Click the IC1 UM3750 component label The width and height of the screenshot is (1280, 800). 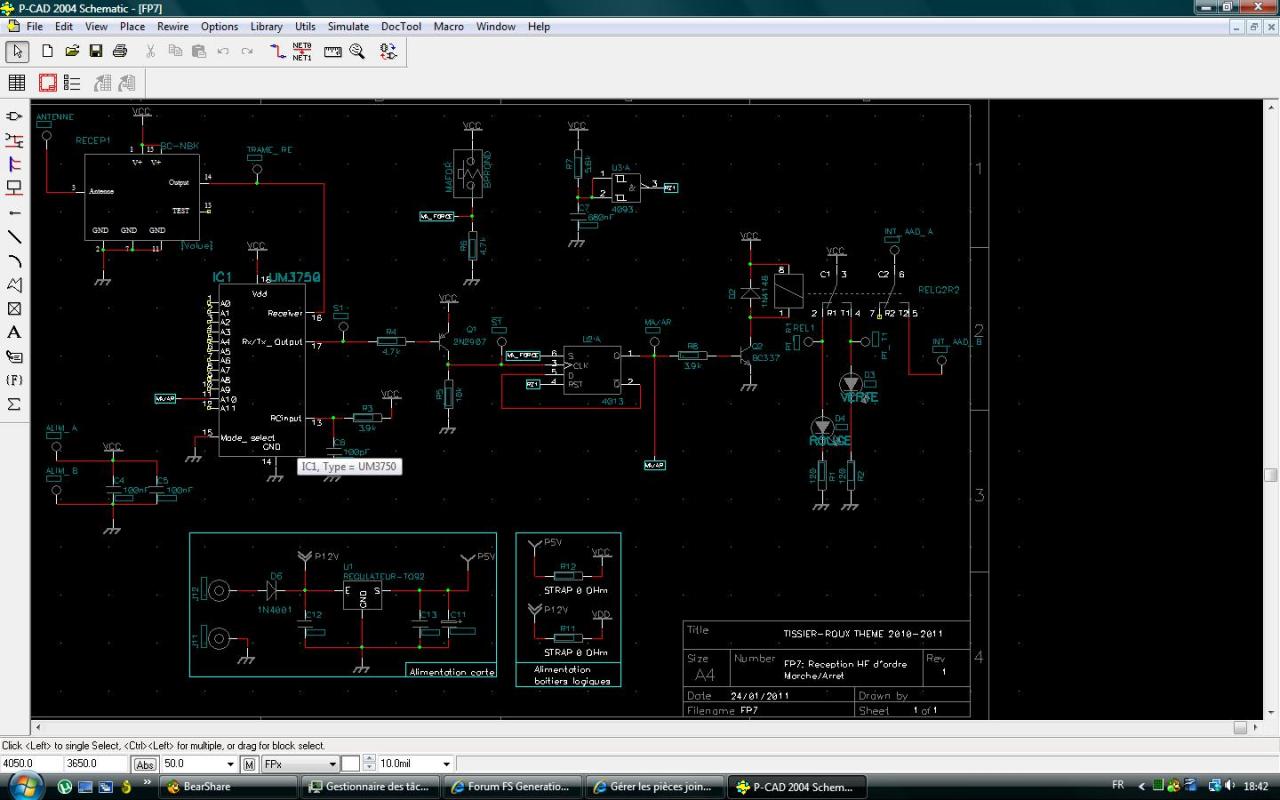[266, 277]
